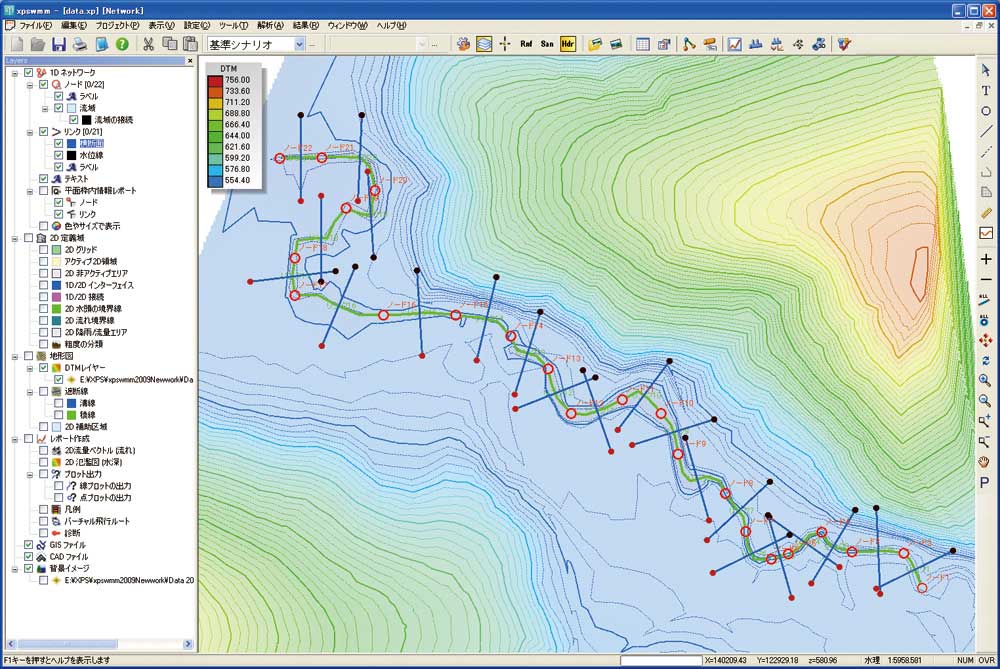Image resolution: width=1000 pixels, height=669 pixels.
Task: Toggle the DTMレイヤー checkbox
Action: click(x=43, y=368)
